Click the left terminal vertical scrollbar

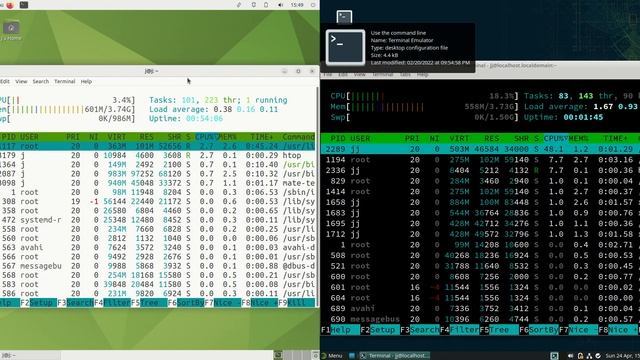[x=318, y=196]
